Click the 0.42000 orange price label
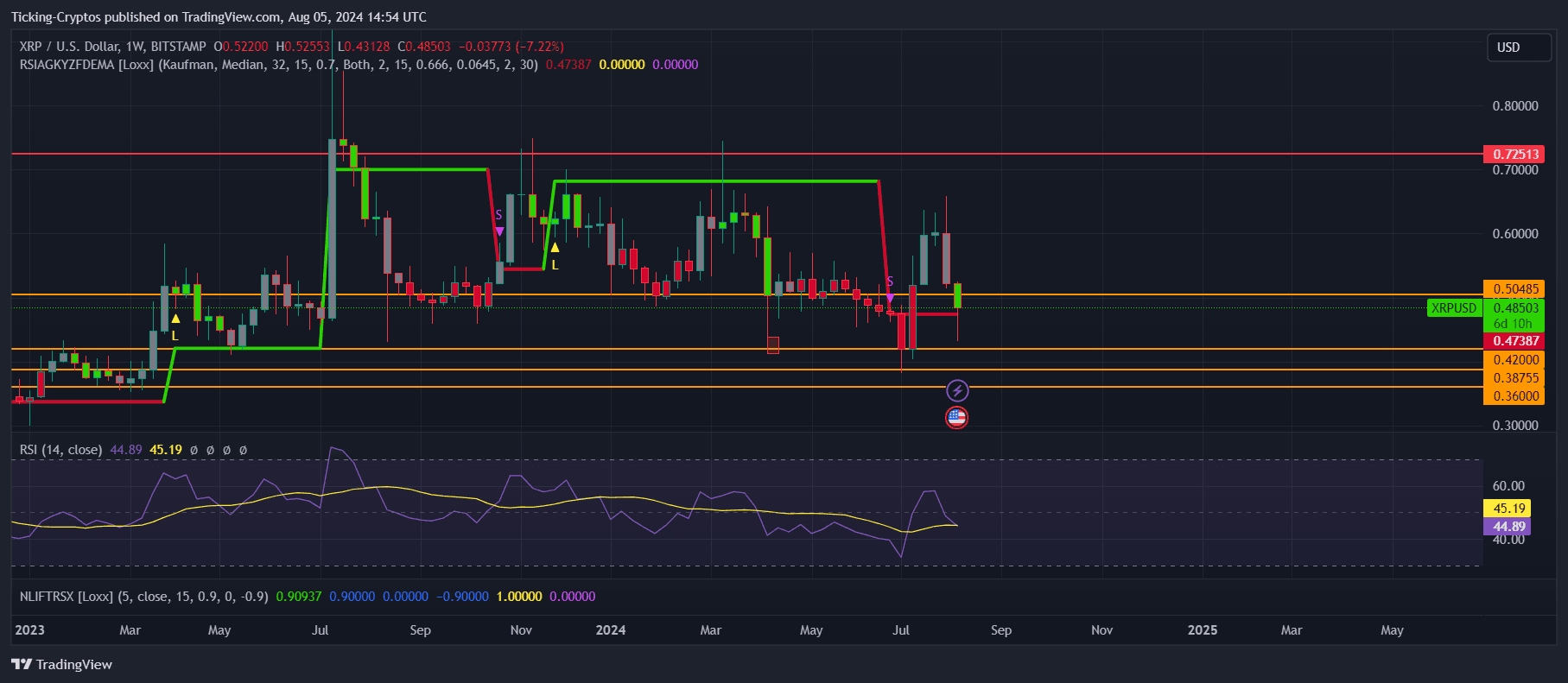The height and width of the screenshot is (683, 1568). [x=1514, y=360]
